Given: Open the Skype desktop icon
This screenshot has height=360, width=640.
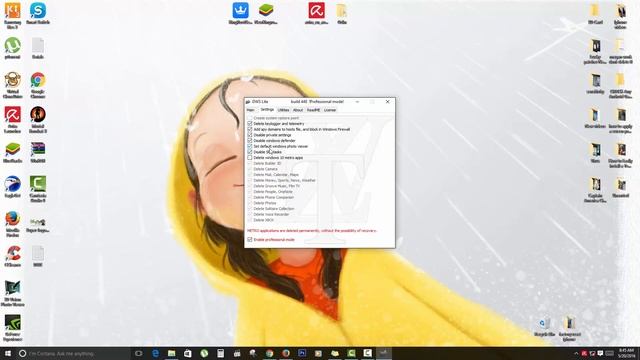Looking at the screenshot, I should (38, 13).
